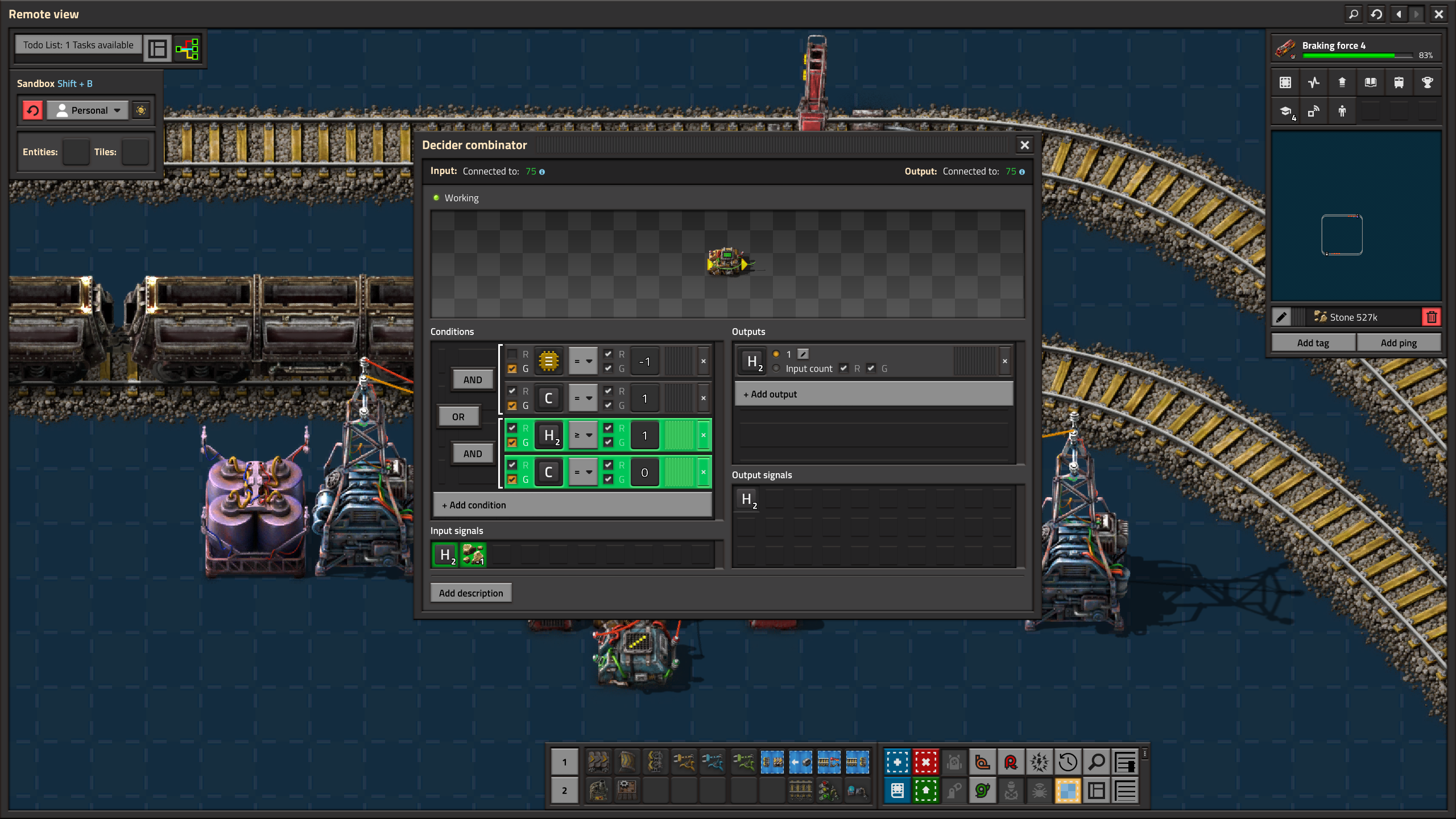Click the Todo List tasks available button
The image size is (1456, 819).
[78, 45]
